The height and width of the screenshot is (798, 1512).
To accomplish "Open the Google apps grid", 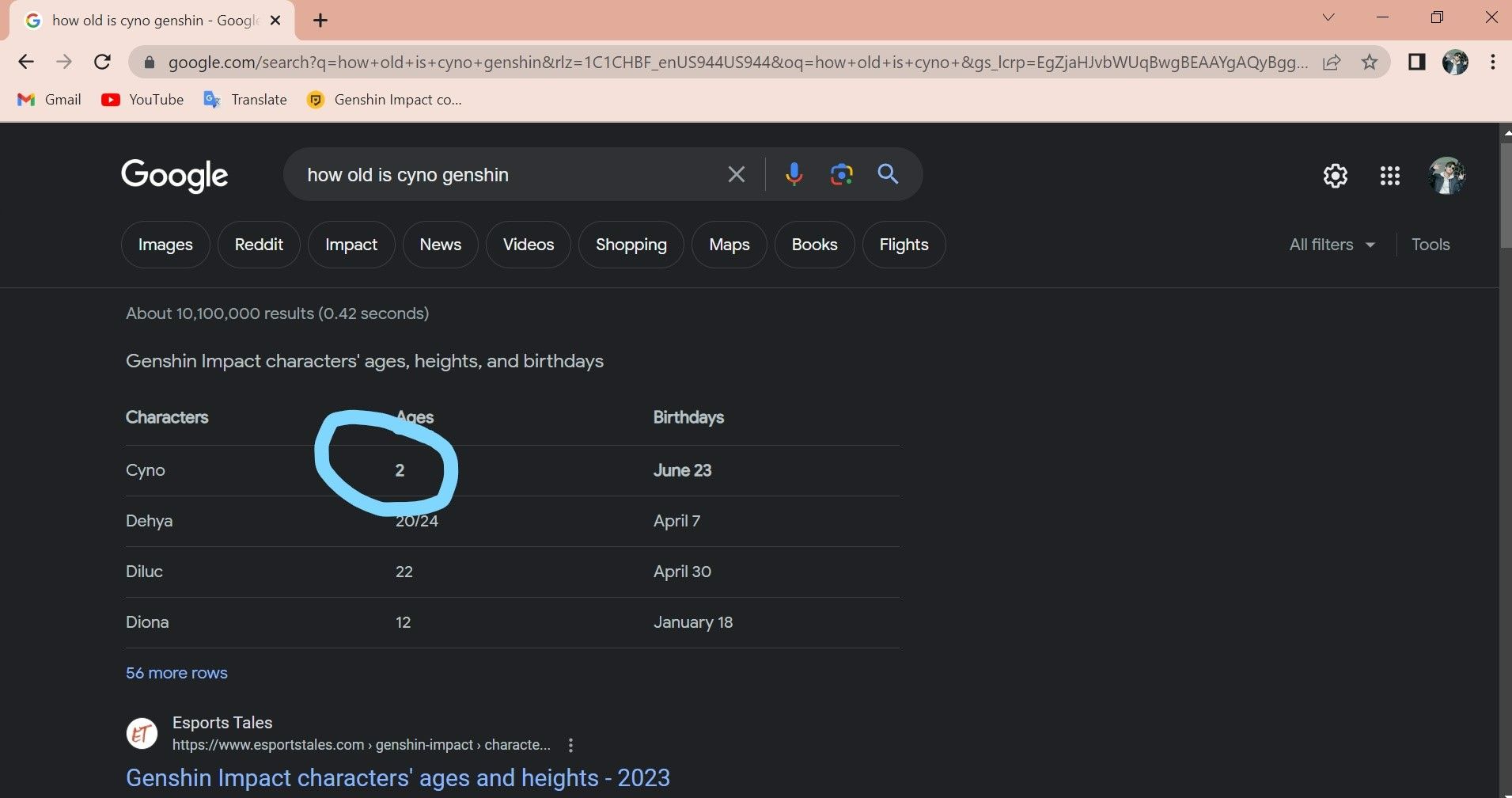I will [x=1389, y=176].
